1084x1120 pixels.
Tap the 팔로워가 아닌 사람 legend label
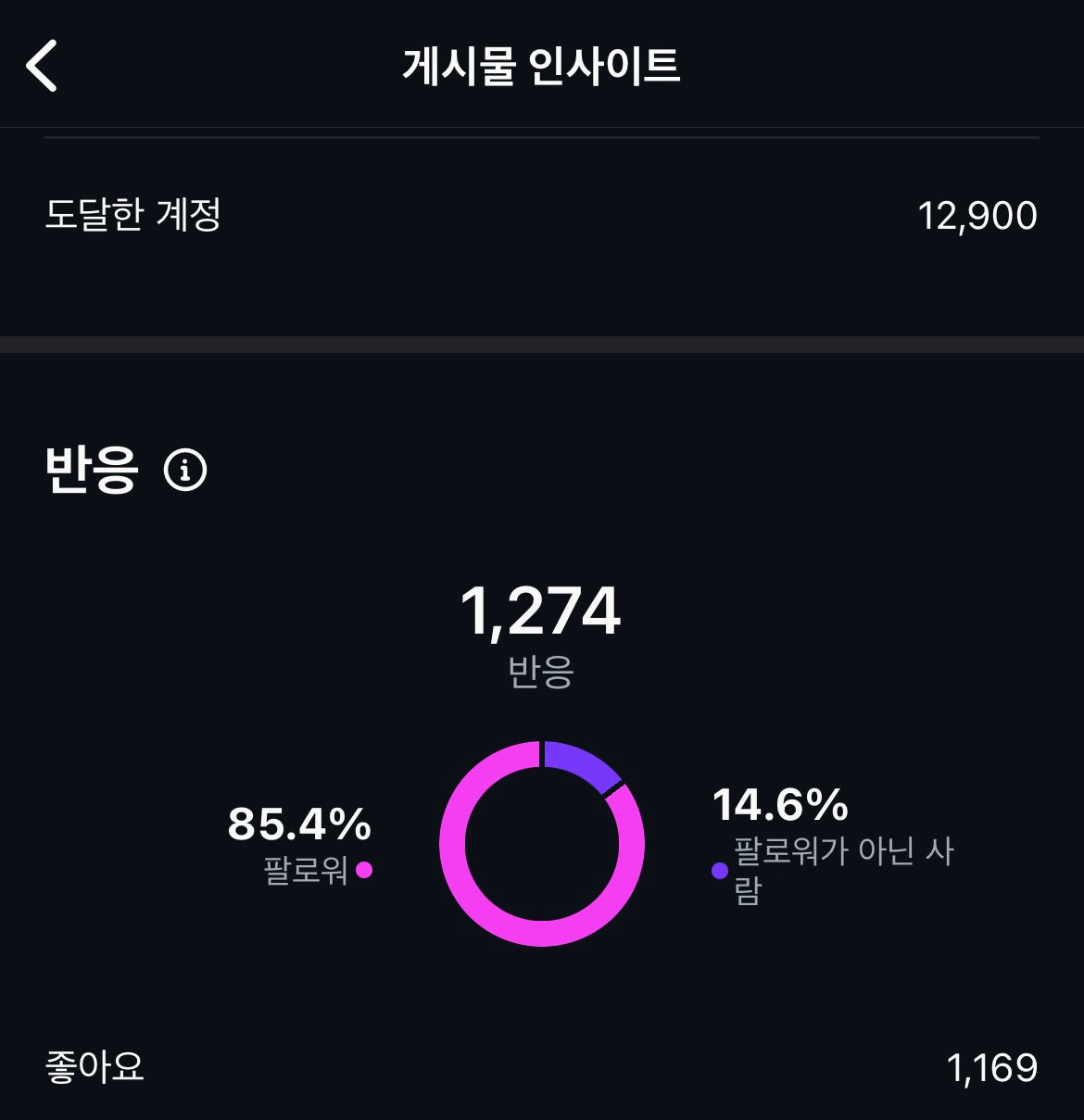click(843, 870)
